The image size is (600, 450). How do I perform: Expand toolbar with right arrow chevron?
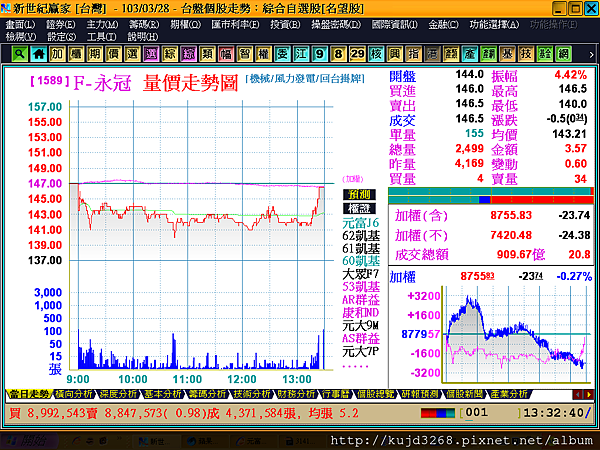[x=591, y=54]
